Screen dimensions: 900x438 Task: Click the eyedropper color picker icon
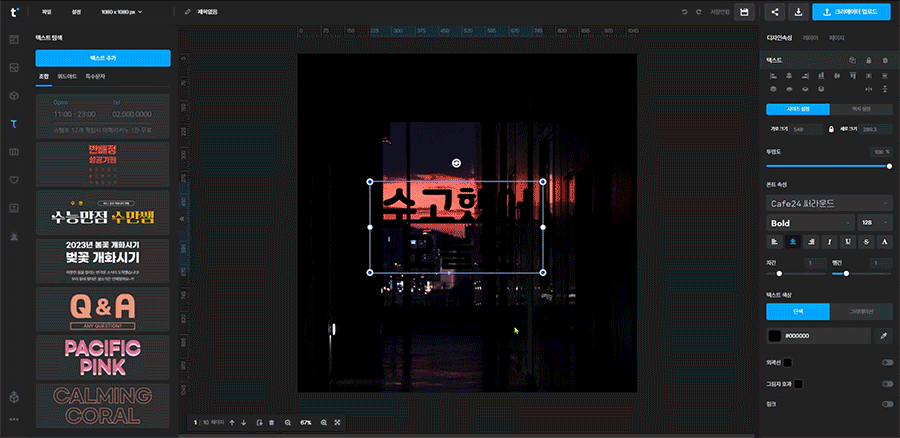coord(883,337)
